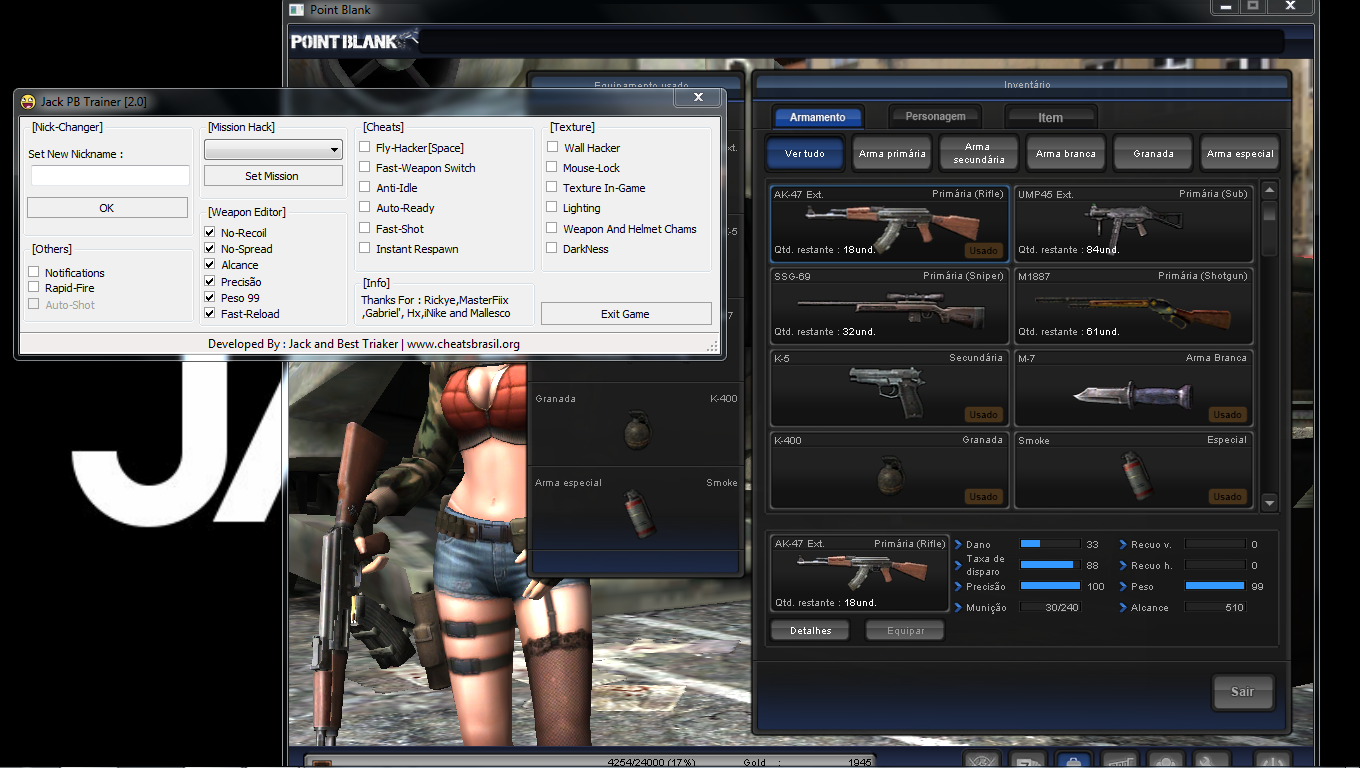
Task: Disable the No-Recoil checkbox
Action: pos(210,232)
